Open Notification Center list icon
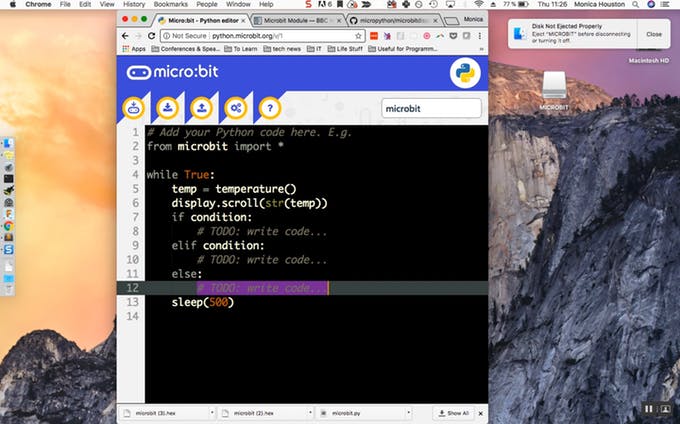The height and width of the screenshot is (424, 680). (665, 4)
